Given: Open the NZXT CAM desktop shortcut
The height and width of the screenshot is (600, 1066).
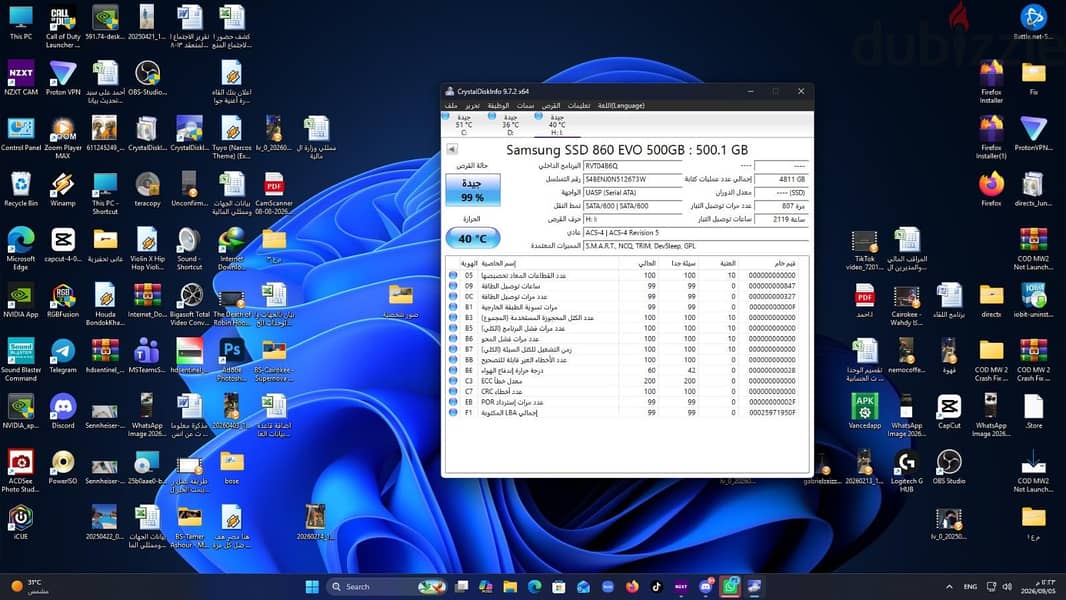Looking at the screenshot, I should click(x=20, y=78).
